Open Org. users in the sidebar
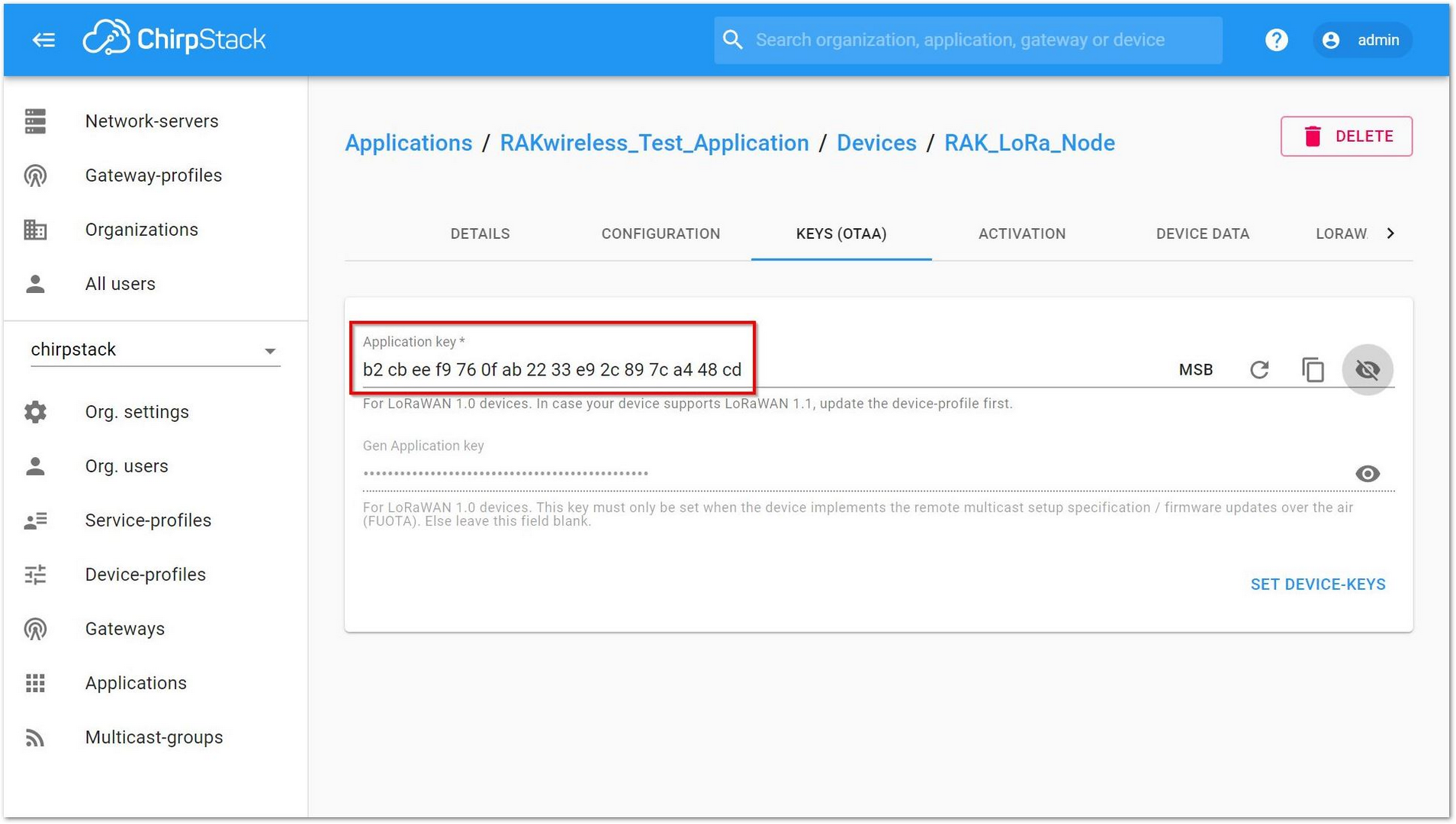The width and height of the screenshot is (1456, 824). [156, 466]
